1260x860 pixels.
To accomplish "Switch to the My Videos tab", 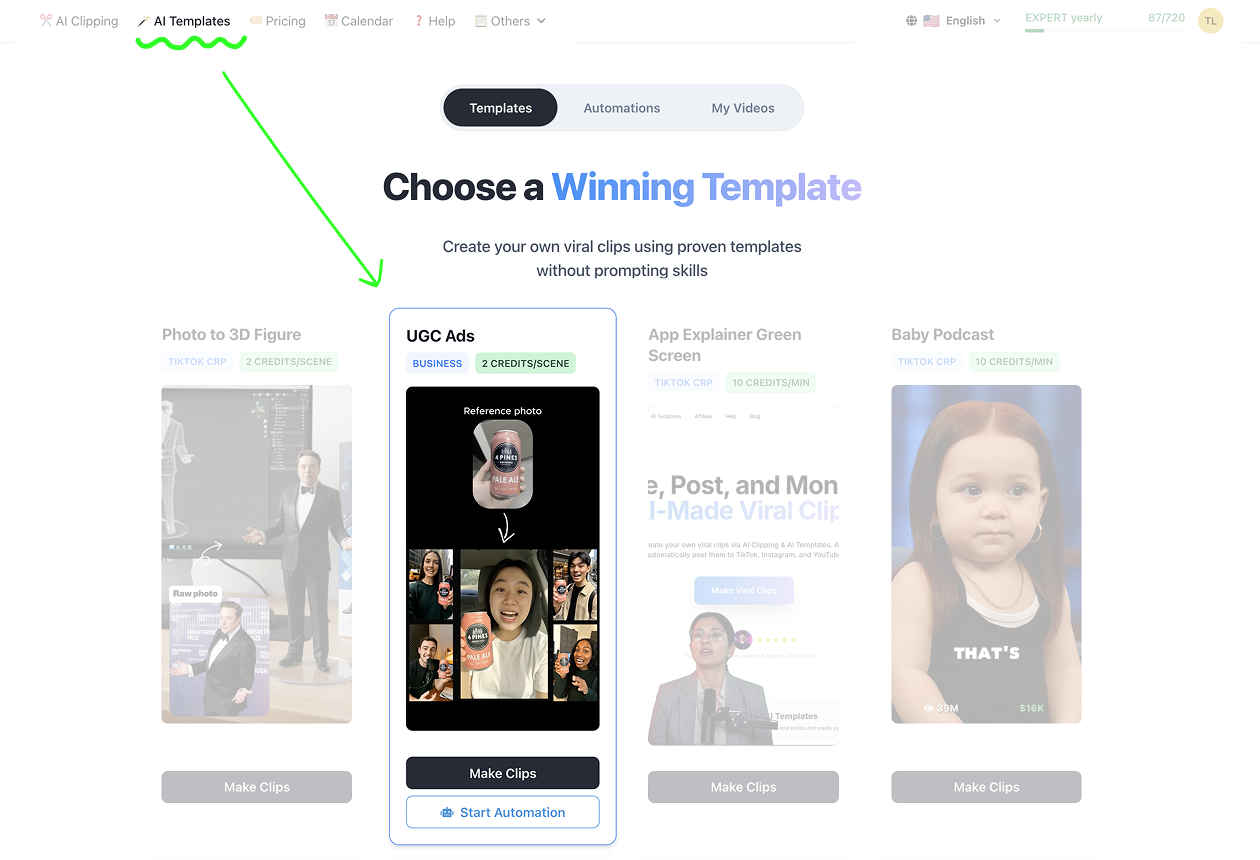I will (743, 108).
